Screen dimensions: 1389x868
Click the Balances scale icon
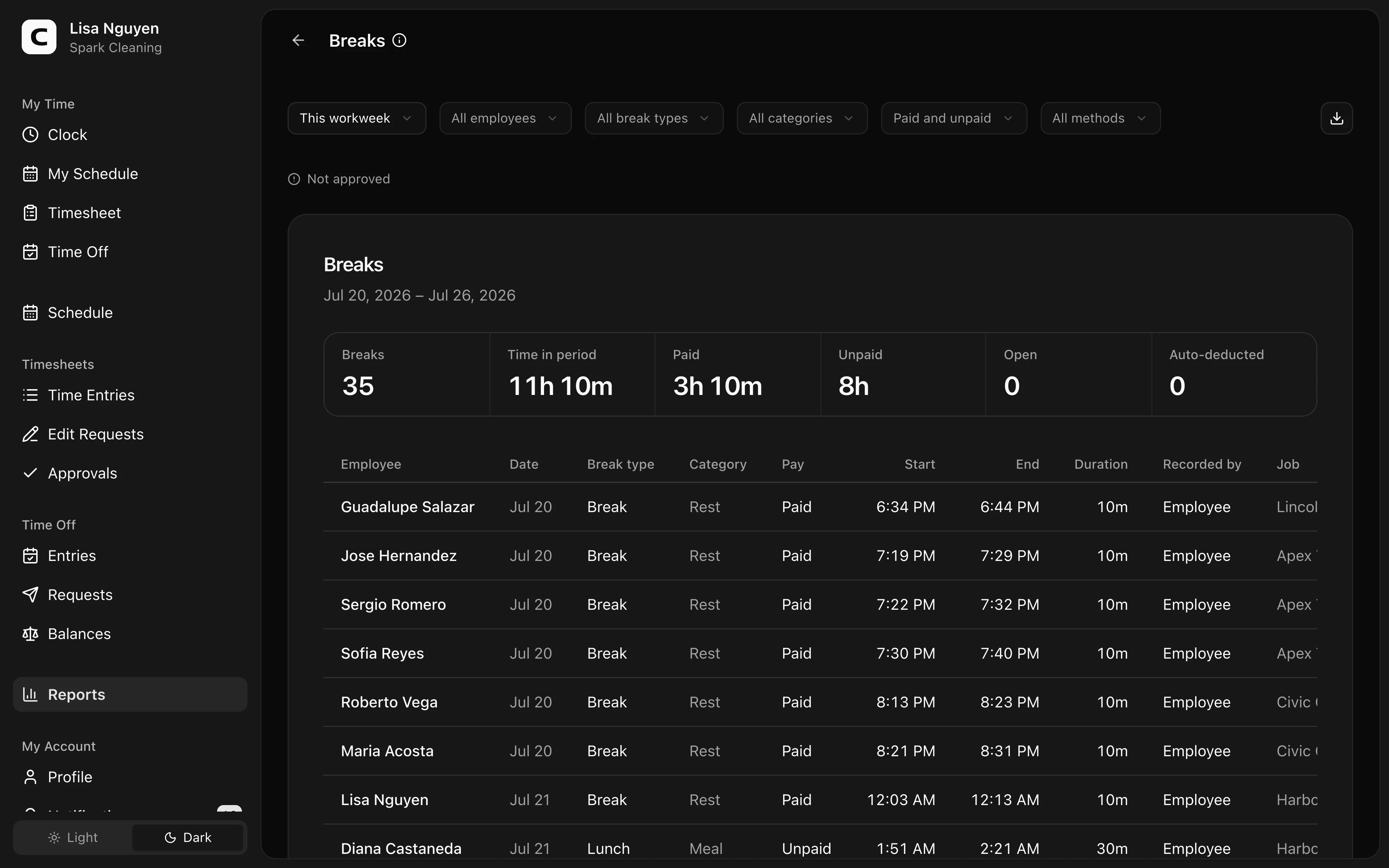pos(30,634)
